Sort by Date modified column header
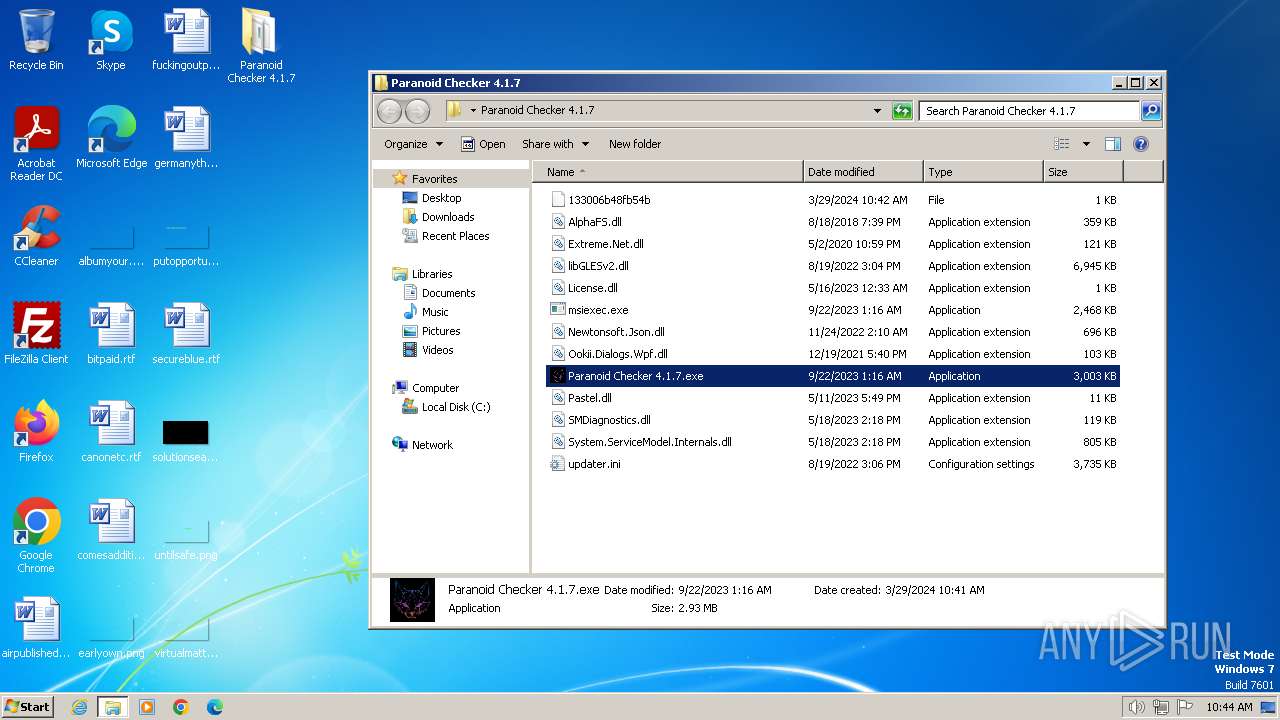The height and width of the screenshot is (720, 1280). click(863, 172)
